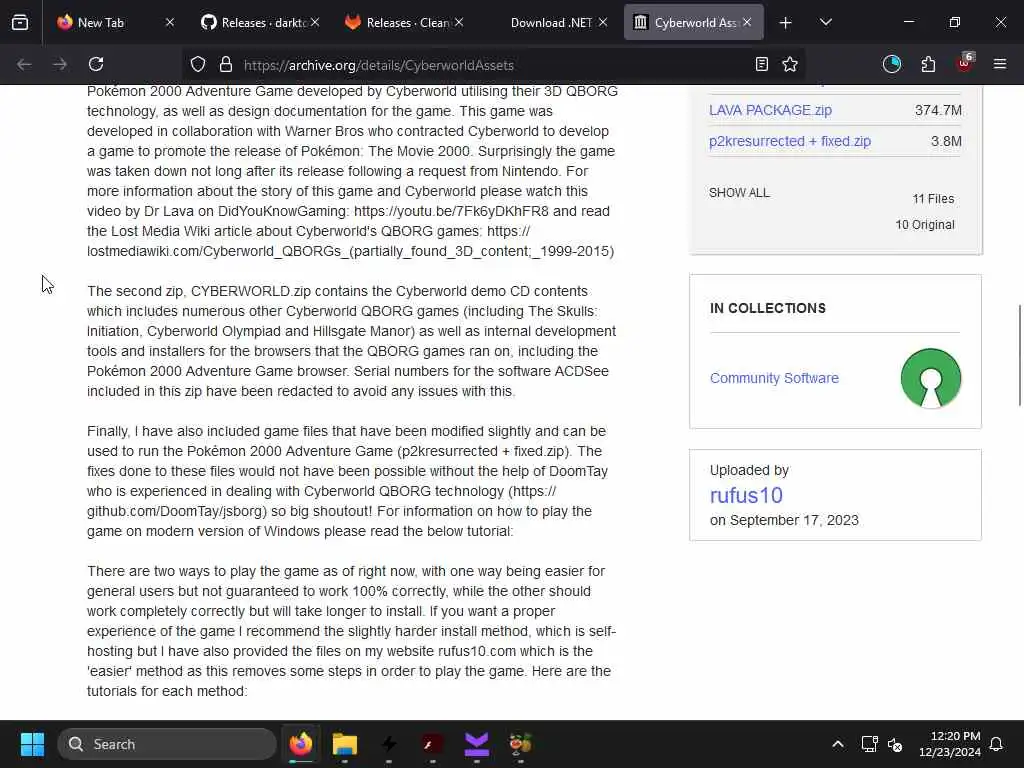
Task: Open a new browser tab
Action: point(786,23)
